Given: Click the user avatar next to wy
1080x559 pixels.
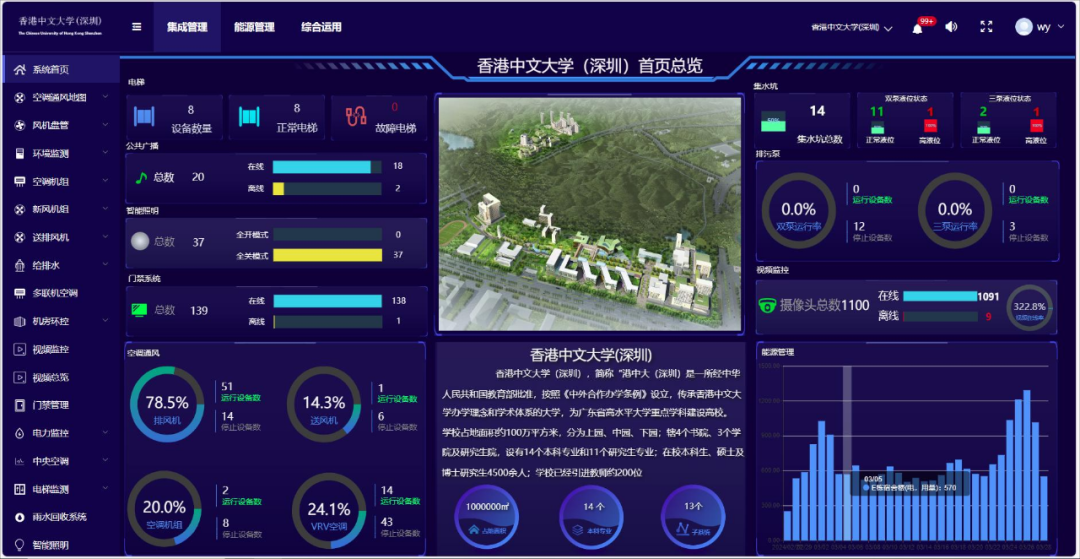Looking at the screenshot, I should click(1024, 27).
